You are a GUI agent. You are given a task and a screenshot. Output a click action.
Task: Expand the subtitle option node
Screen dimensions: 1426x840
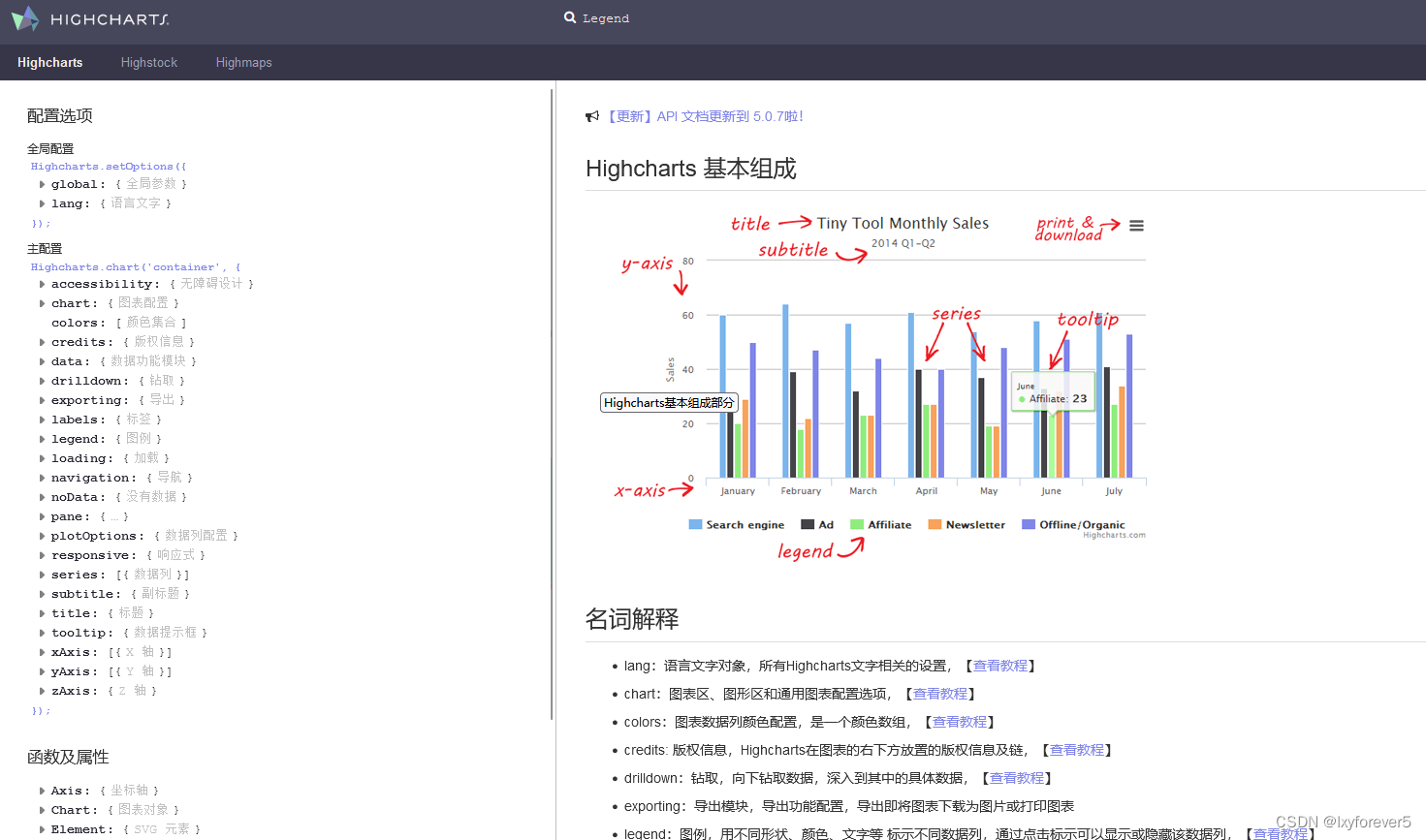(x=42, y=594)
